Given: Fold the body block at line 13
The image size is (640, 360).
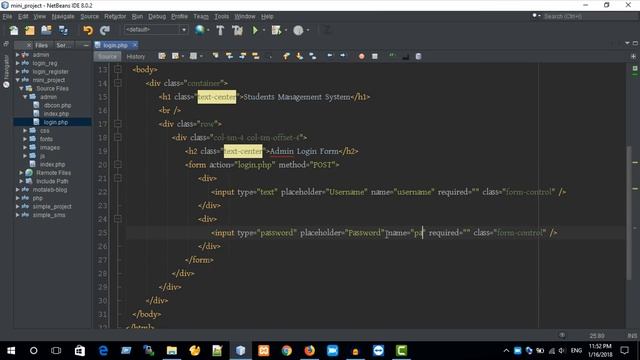Looking at the screenshot, I should [118, 69].
